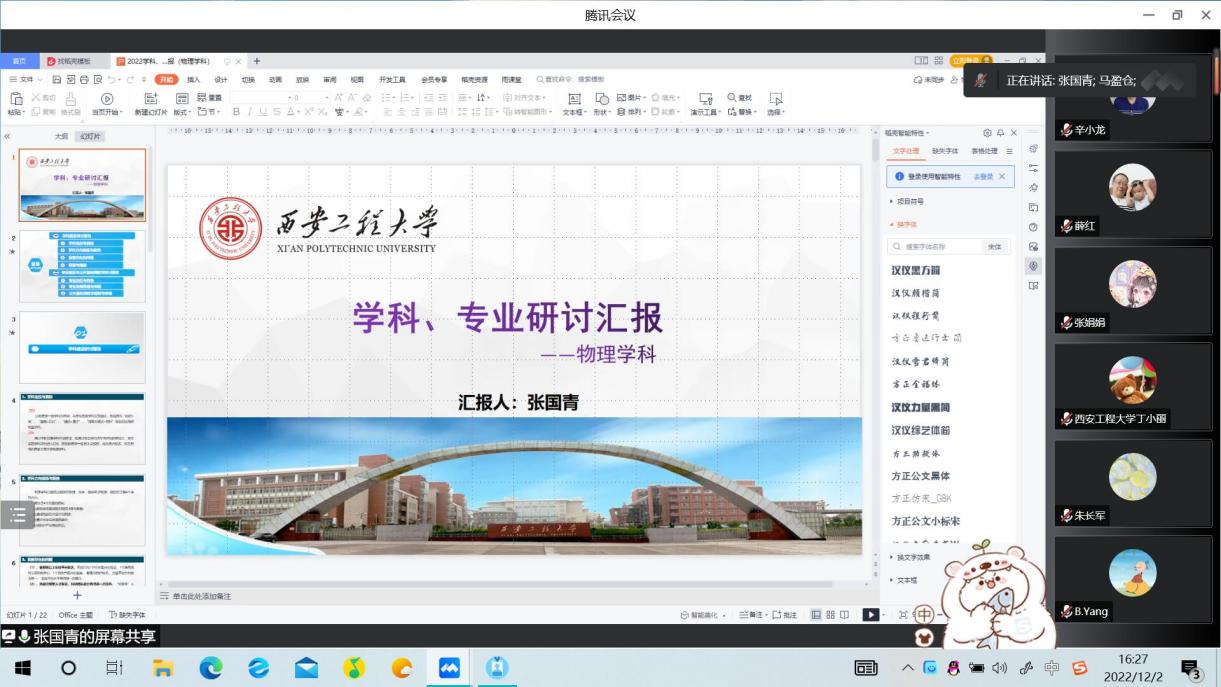Expand the 换文字效果 section
Image resolution: width=1221 pixels, height=687 pixels.
click(x=912, y=557)
